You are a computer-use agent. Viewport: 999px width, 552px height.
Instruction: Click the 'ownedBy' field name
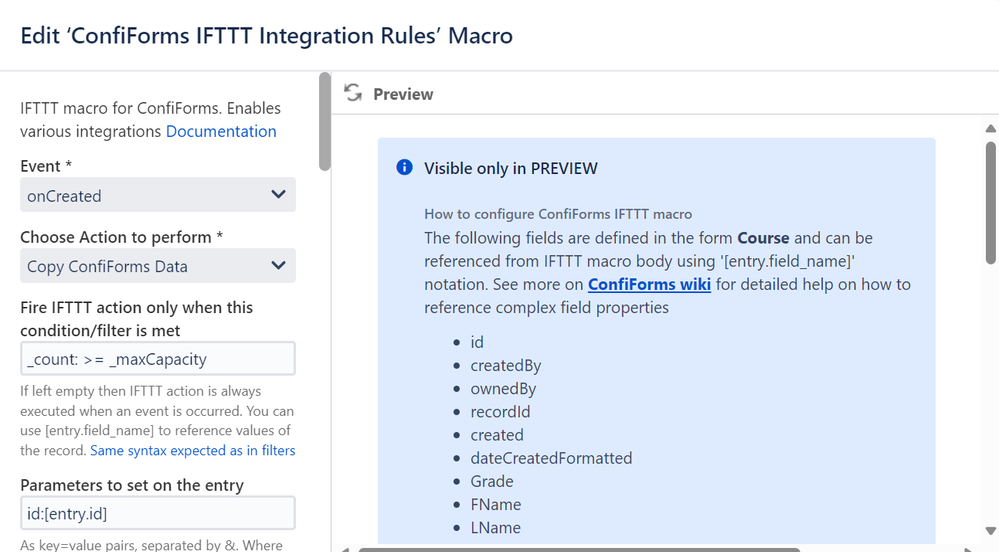(503, 389)
